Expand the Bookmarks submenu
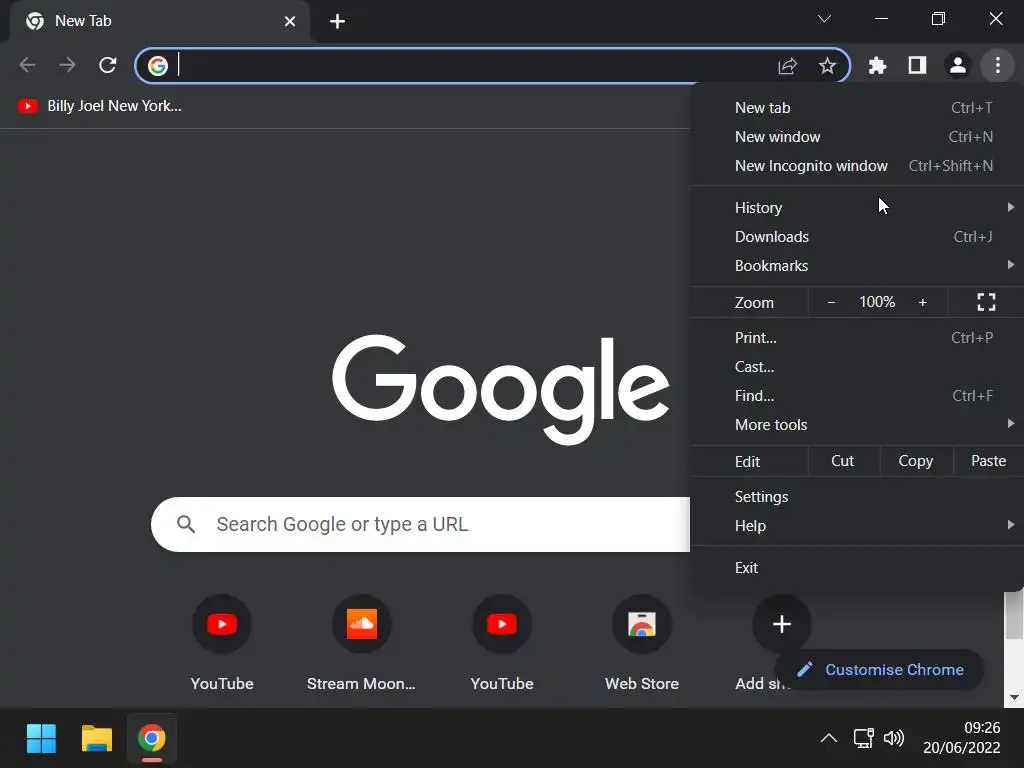1024x768 pixels. tap(857, 266)
